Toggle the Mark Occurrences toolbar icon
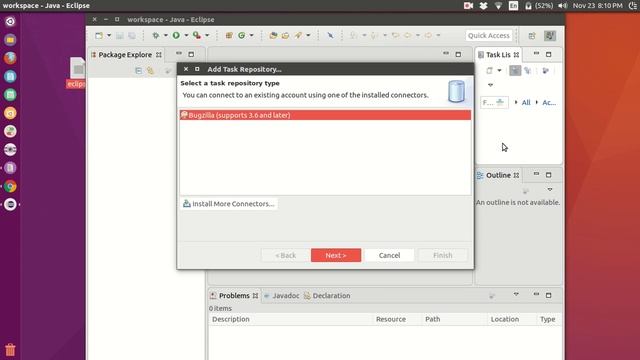This screenshot has height=360, width=640. 330,36
